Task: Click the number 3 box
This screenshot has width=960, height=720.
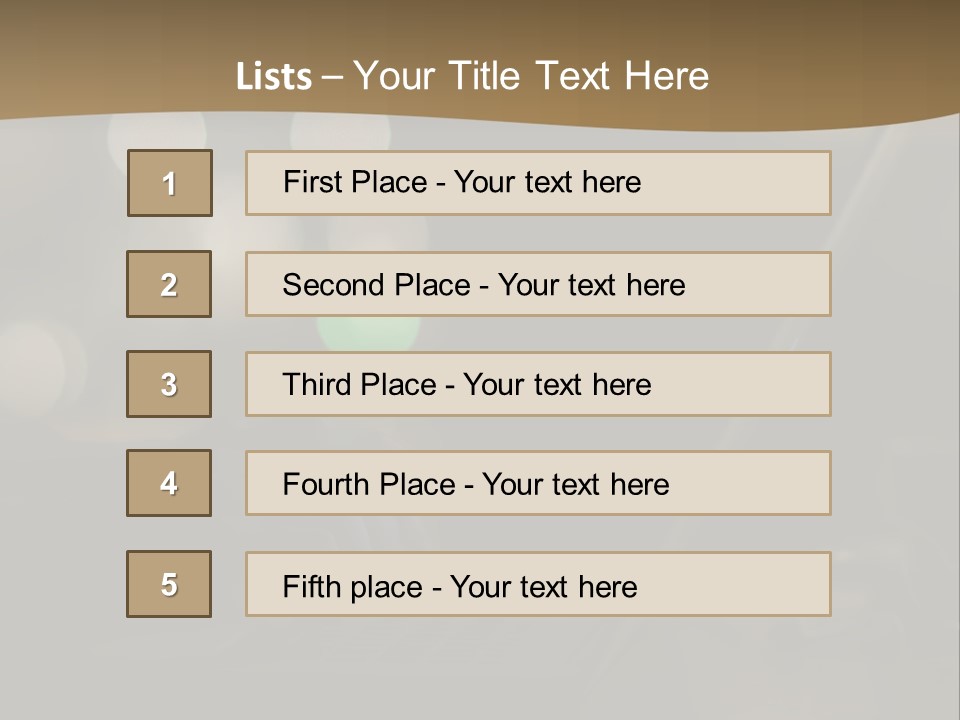Action: (169, 384)
